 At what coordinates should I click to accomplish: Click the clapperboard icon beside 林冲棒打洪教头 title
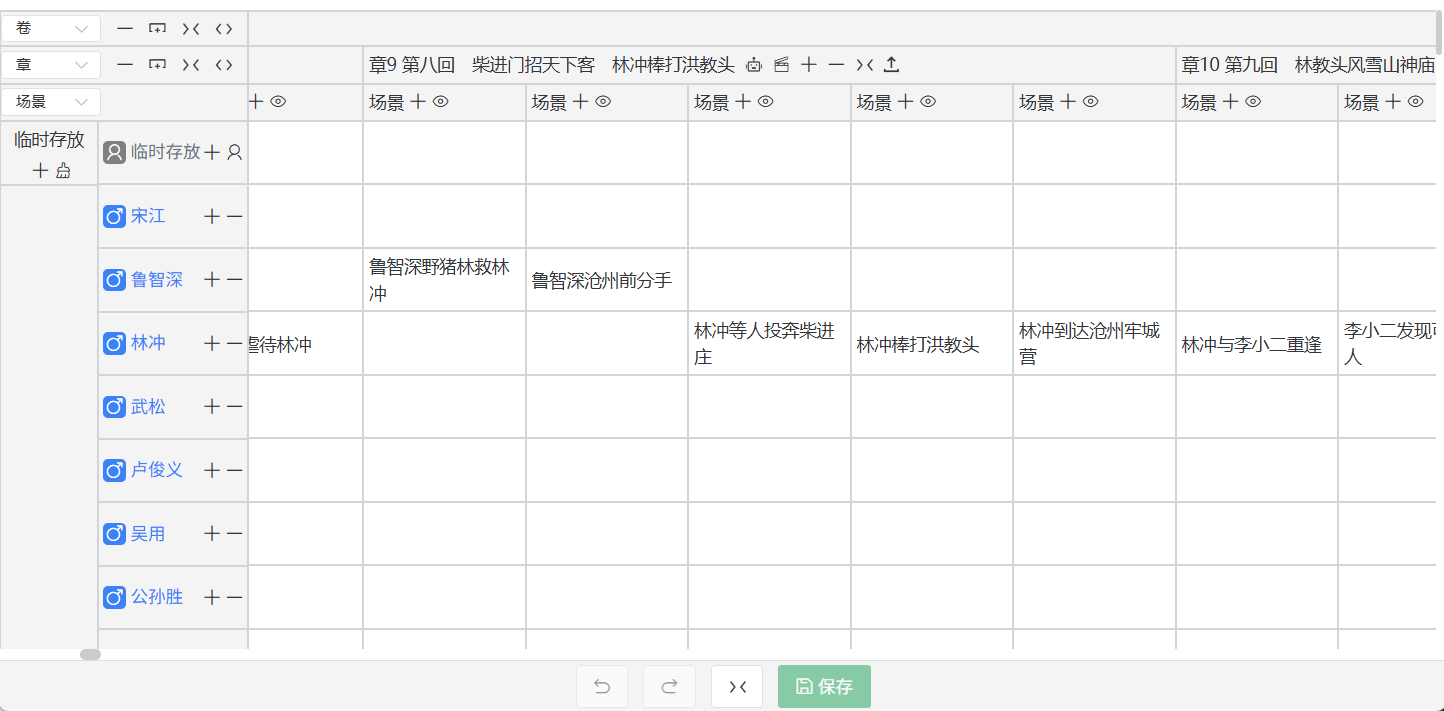pyautogui.click(x=781, y=64)
